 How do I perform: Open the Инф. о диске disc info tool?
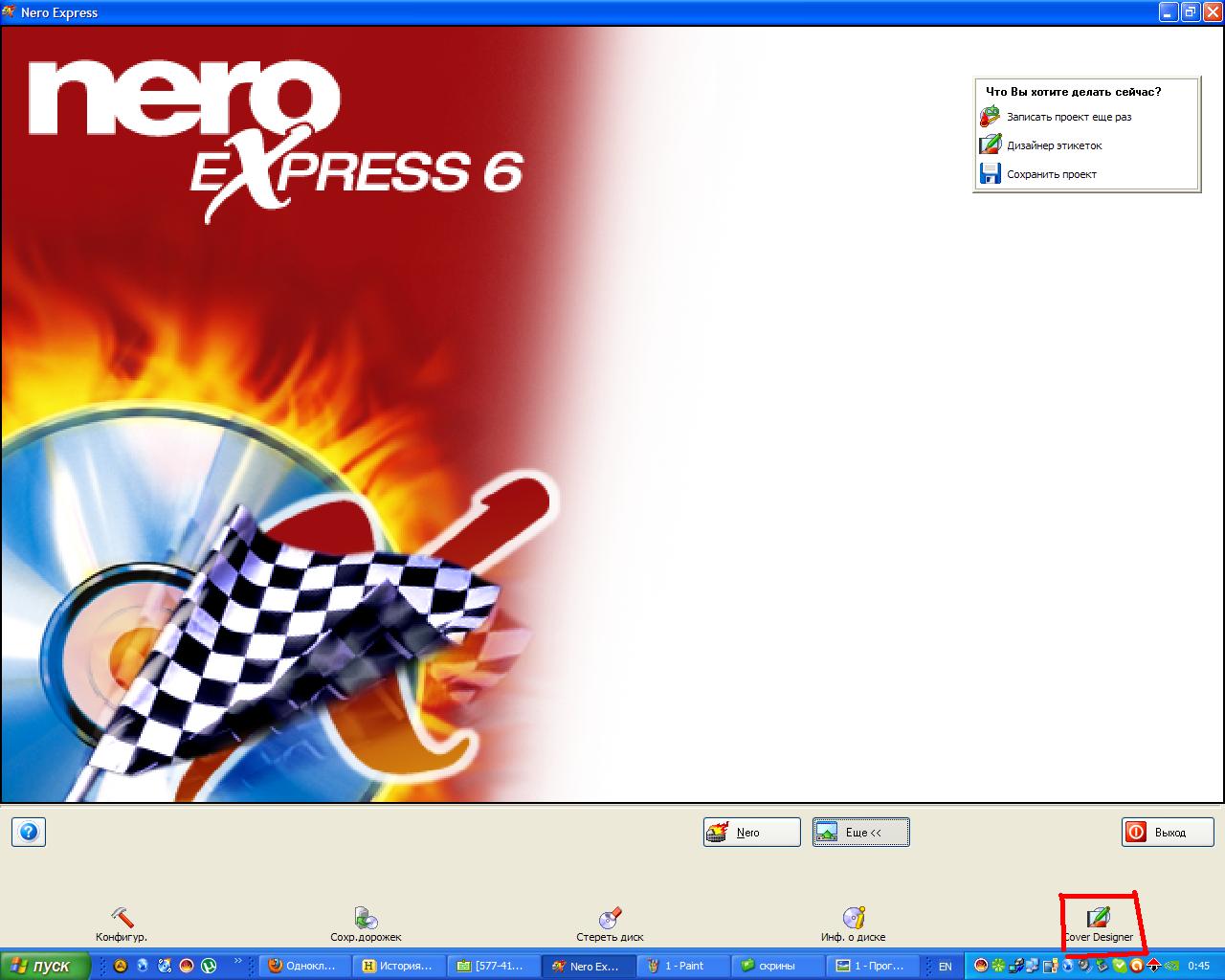(x=853, y=924)
